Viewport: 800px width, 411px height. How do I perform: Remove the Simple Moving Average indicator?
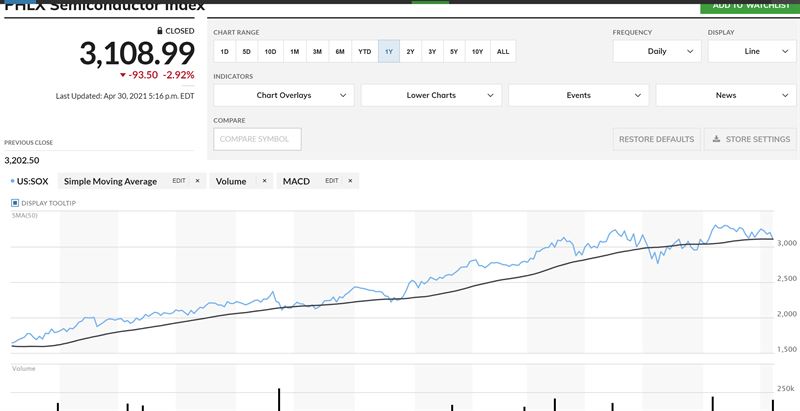point(197,181)
